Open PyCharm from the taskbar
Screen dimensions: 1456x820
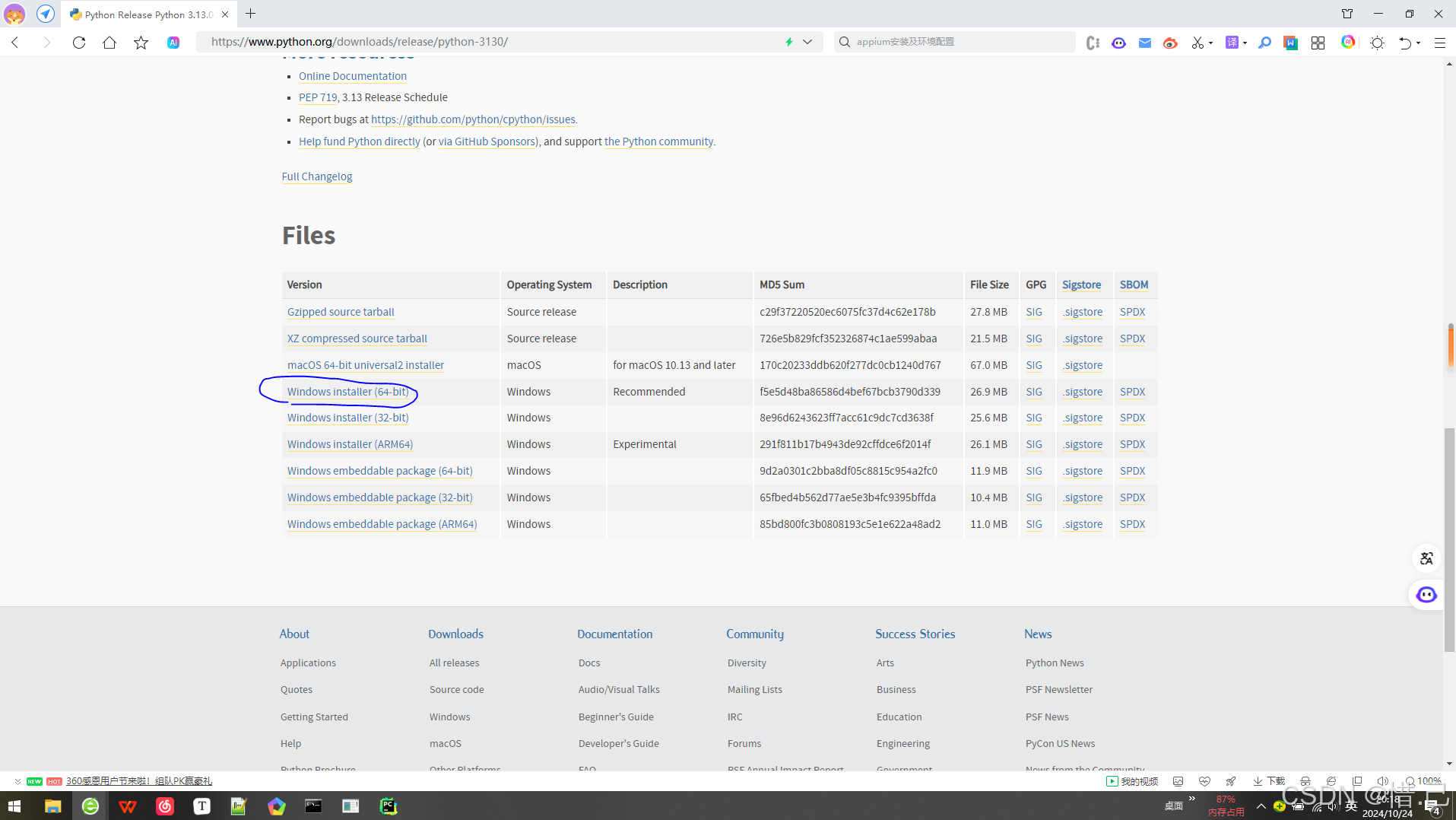pos(389,806)
